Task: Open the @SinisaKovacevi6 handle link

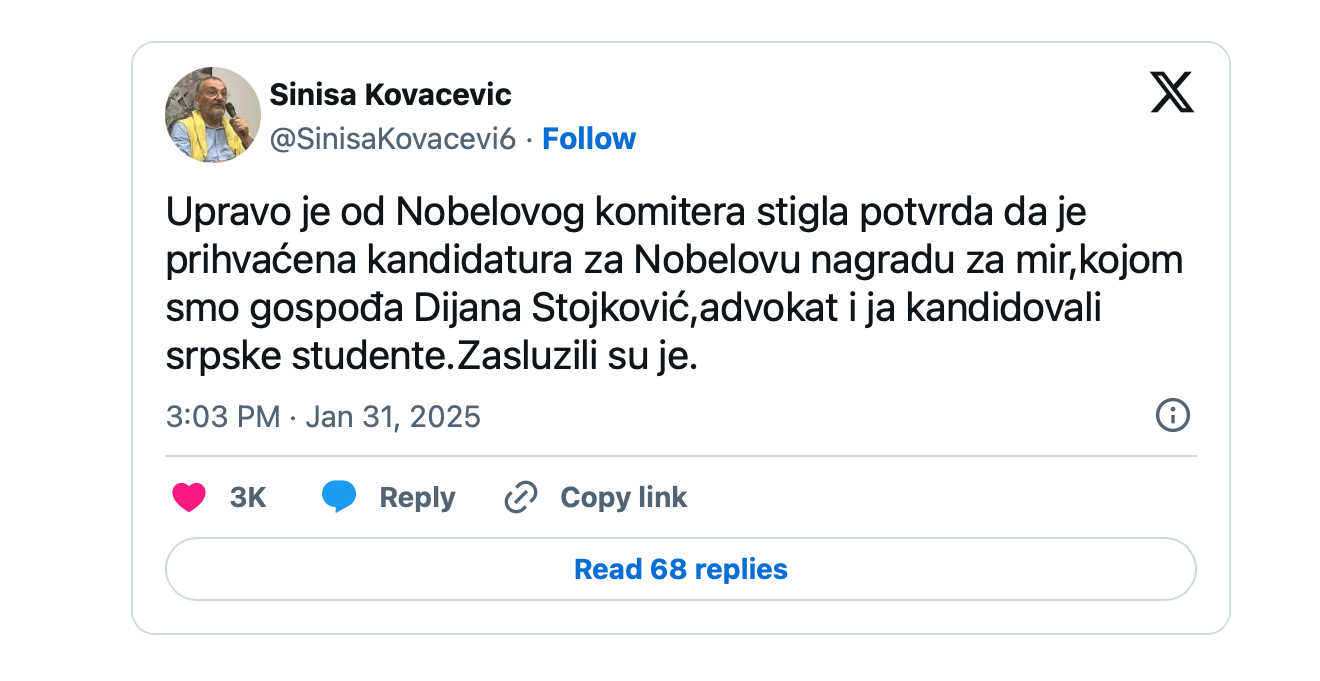Action: tap(392, 139)
